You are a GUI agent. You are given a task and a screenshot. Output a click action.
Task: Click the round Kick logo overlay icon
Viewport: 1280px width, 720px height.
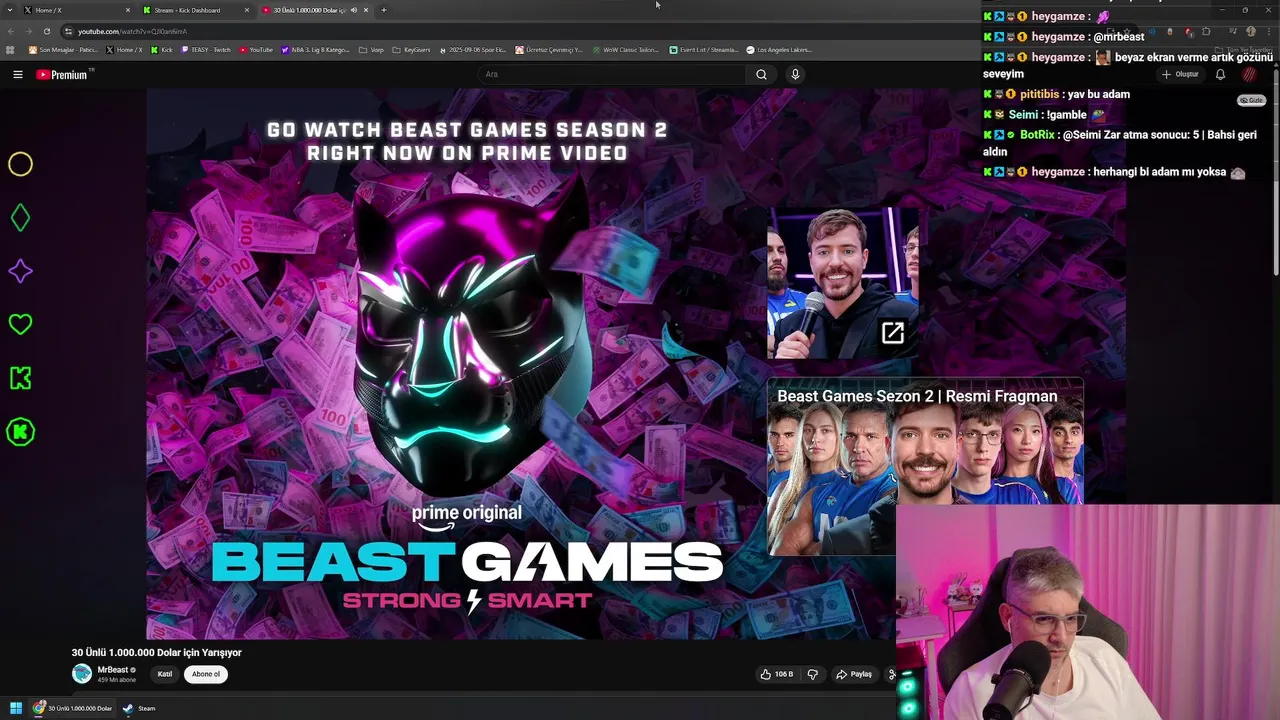(20, 432)
